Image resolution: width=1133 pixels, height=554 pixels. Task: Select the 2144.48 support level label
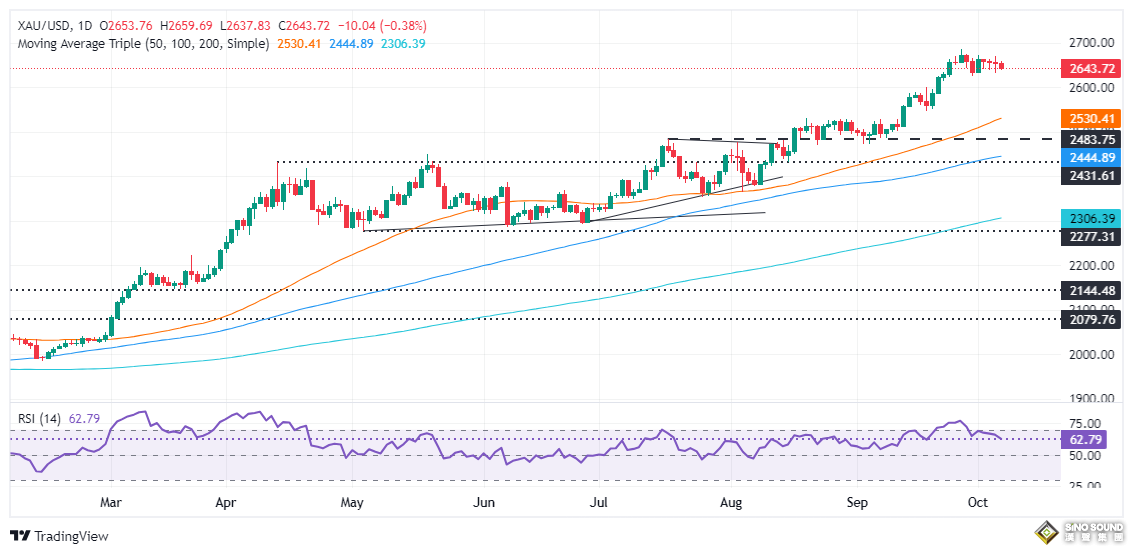(1094, 290)
